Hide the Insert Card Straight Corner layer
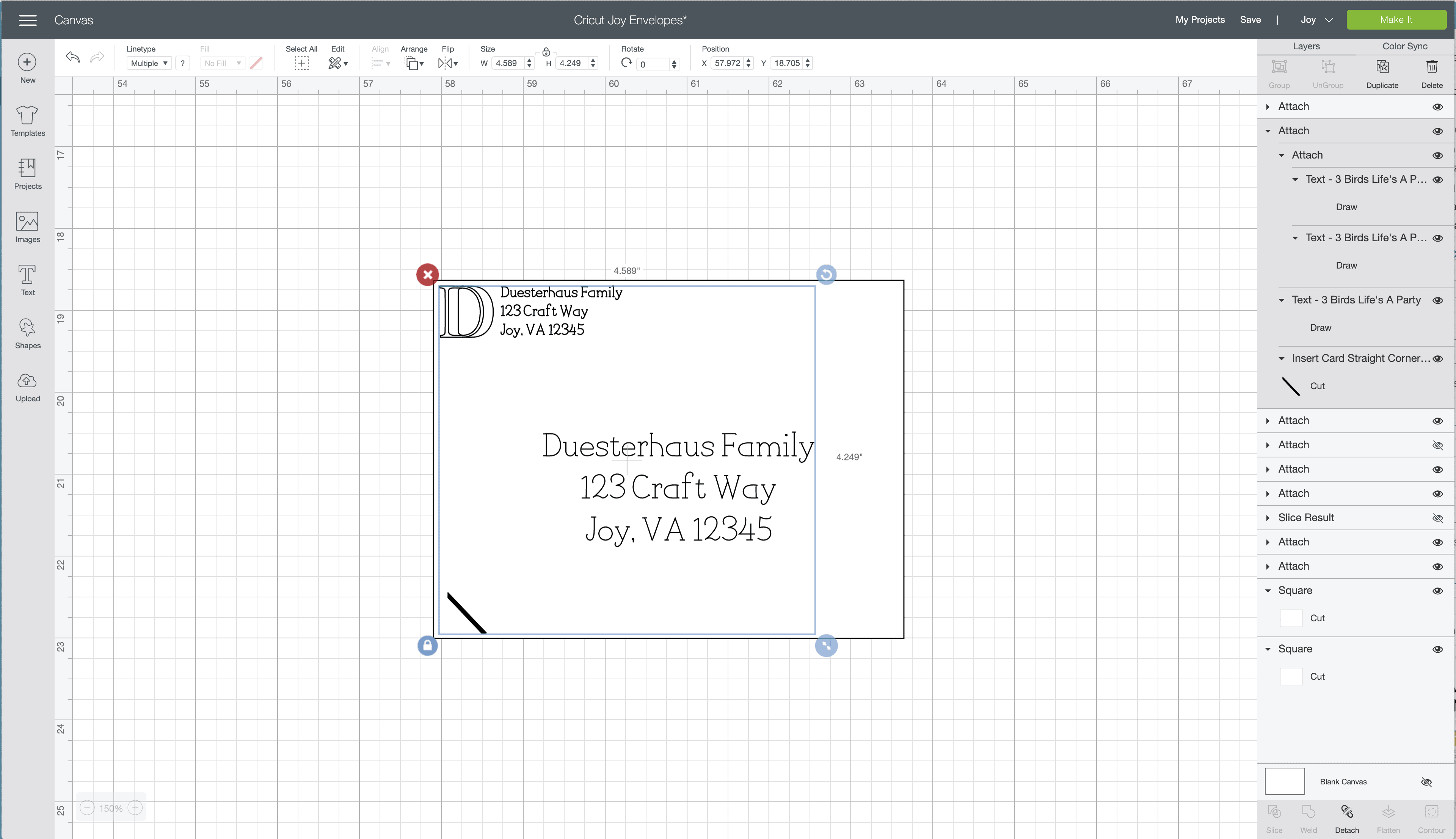Screen dimensions: 1456x839 (x=1437, y=359)
